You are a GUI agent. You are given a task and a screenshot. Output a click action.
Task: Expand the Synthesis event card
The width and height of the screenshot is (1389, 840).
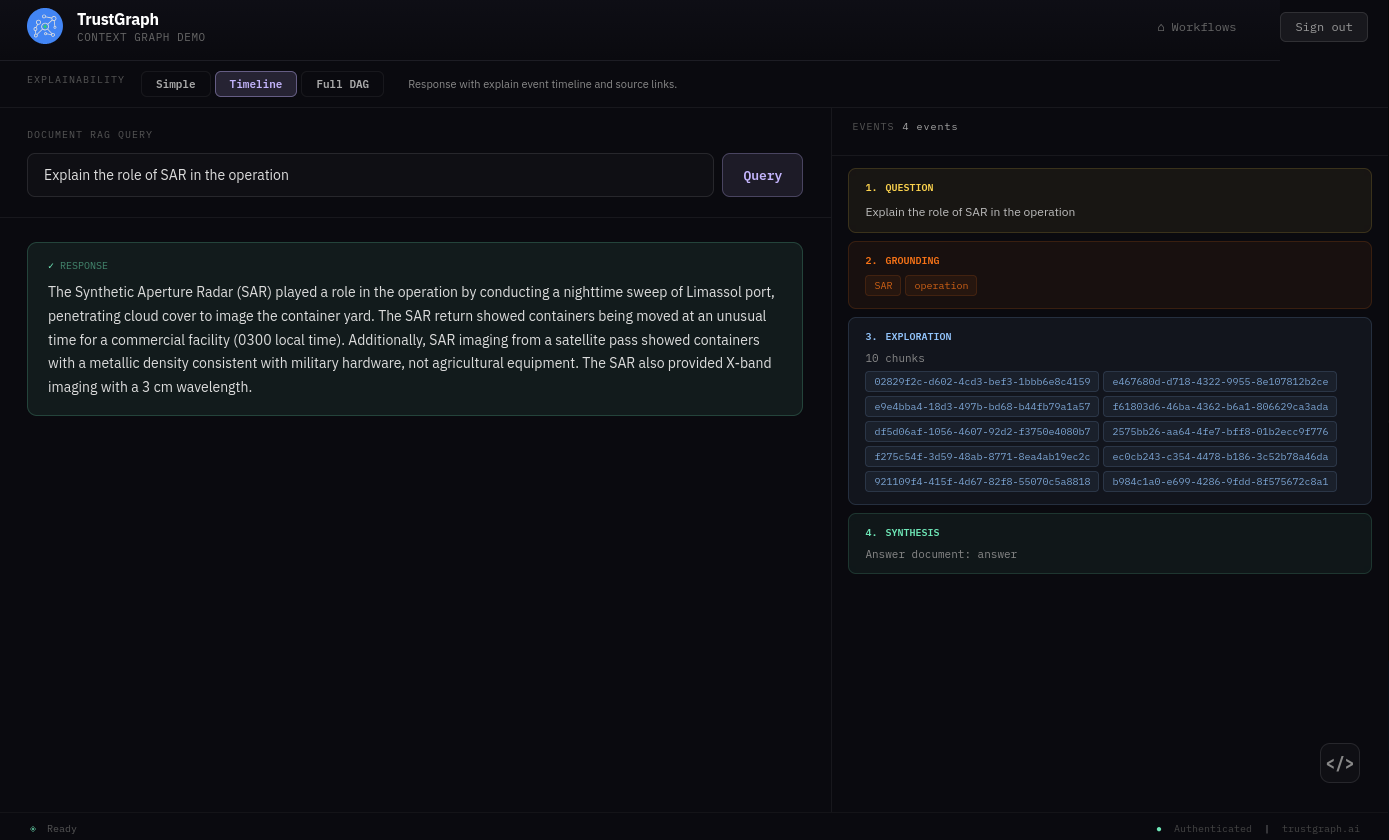pyautogui.click(x=1110, y=543)
